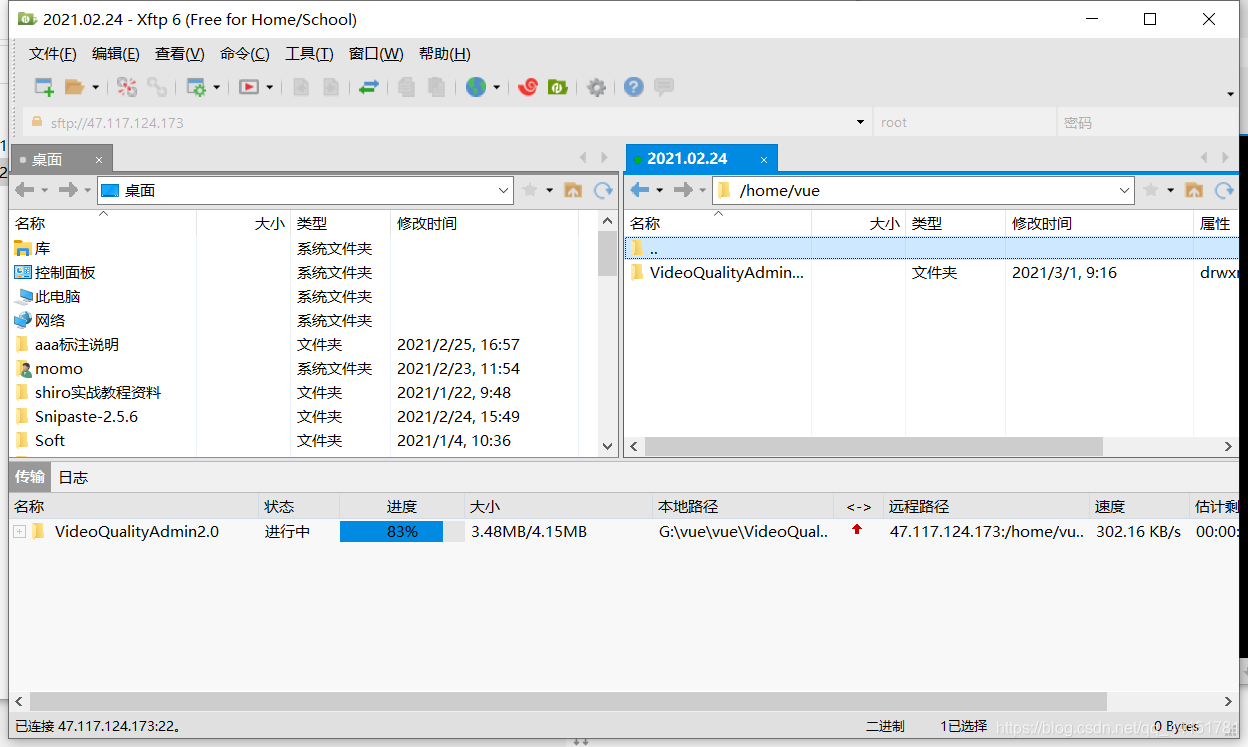Switch to the 传输 tab

[x=30, y=477]
